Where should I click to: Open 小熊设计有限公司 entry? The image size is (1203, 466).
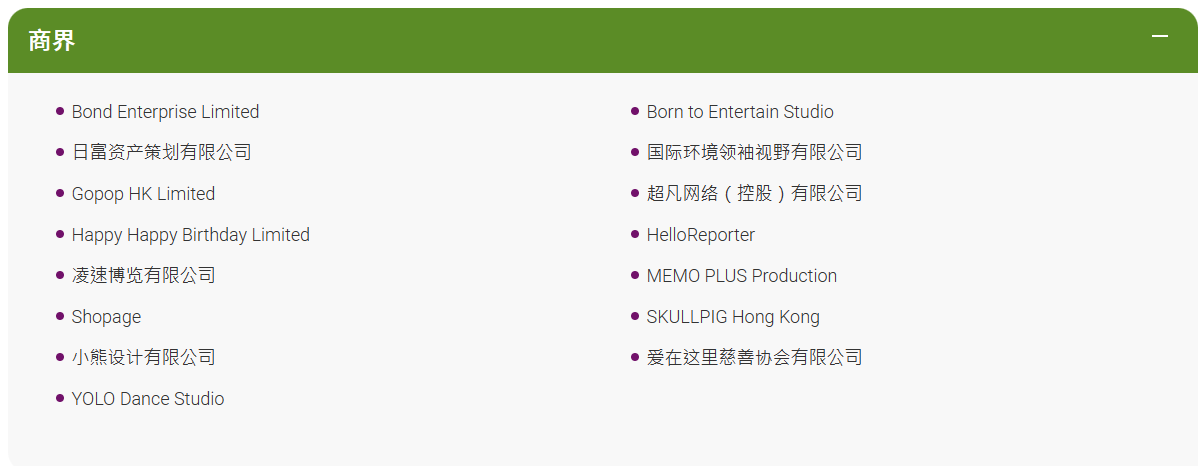143,357
